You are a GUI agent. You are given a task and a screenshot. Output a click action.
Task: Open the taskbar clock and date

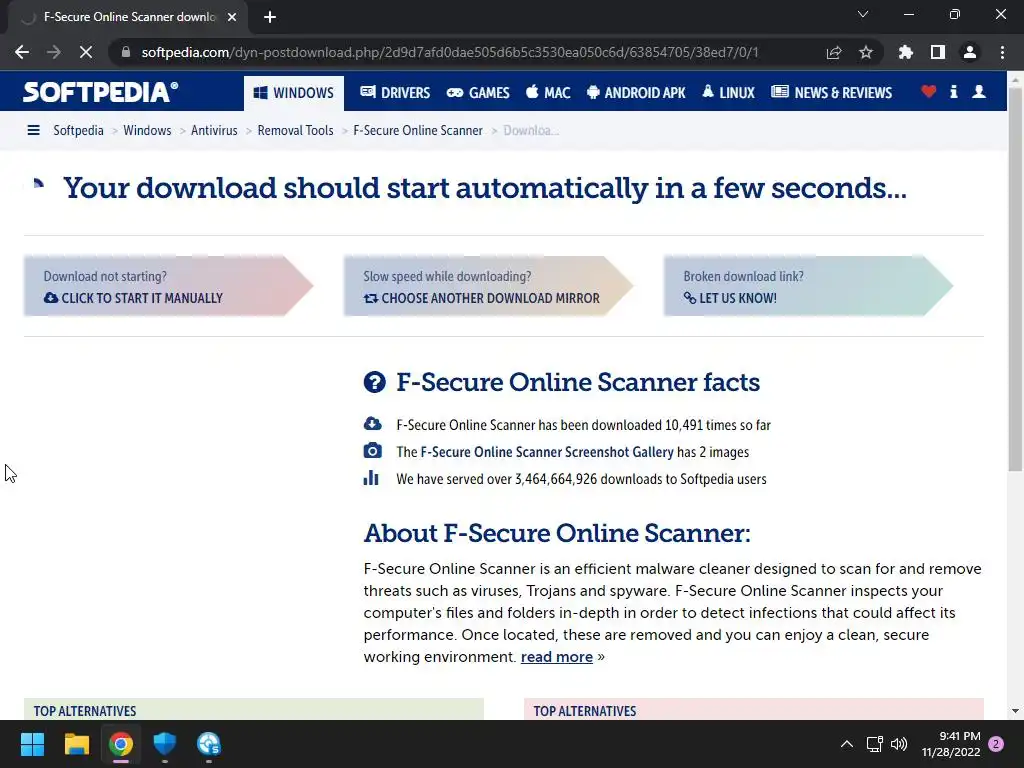[951, 744]
